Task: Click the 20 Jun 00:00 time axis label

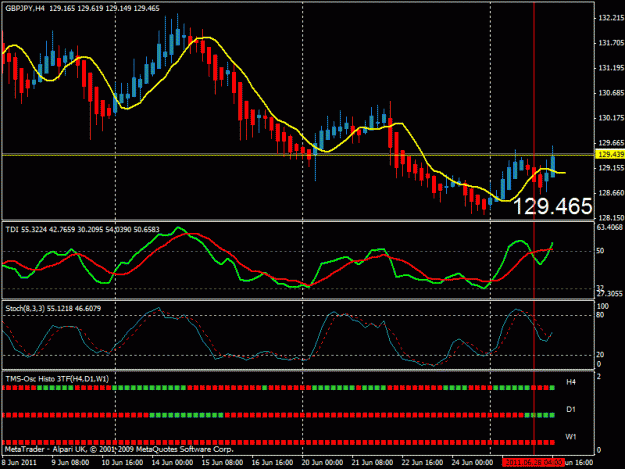Action: (x=322, y=463)
